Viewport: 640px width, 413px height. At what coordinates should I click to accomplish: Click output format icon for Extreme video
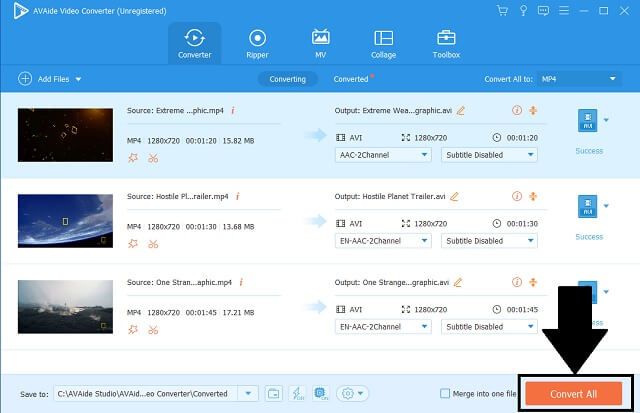tap(587, 120)
